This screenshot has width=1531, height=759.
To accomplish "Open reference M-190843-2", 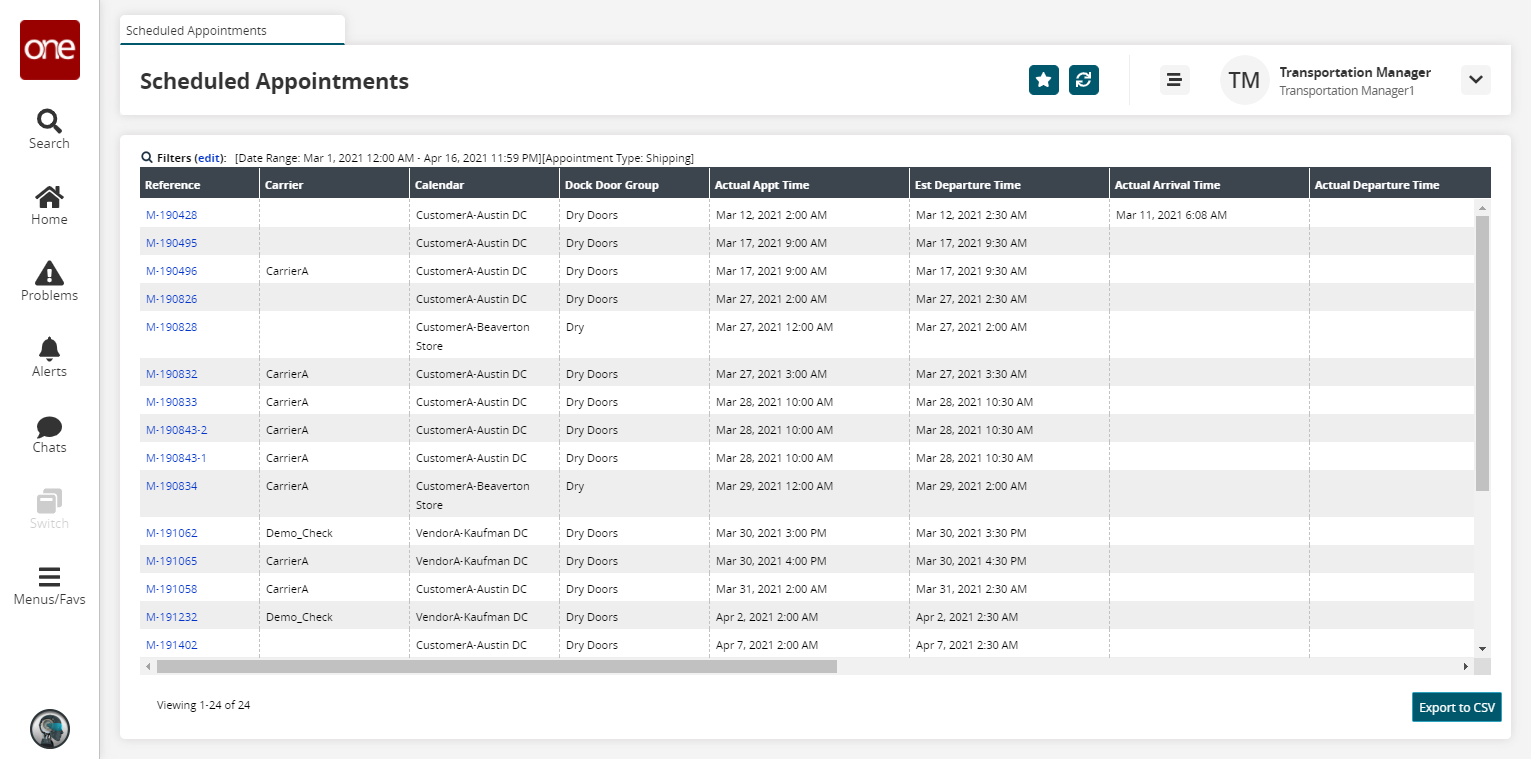I will click(176, 430).
